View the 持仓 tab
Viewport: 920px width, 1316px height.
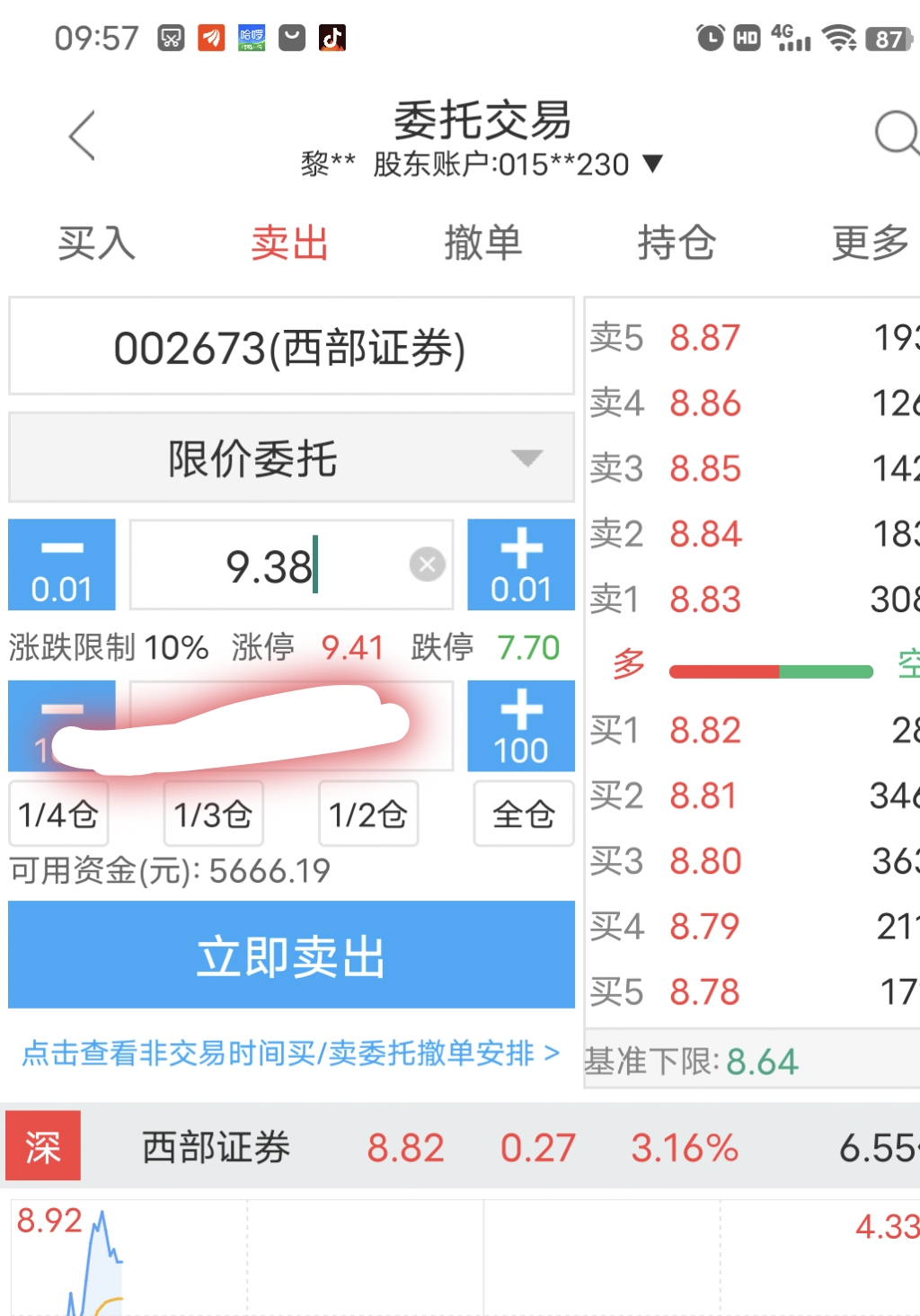click(x=676, y=243)
